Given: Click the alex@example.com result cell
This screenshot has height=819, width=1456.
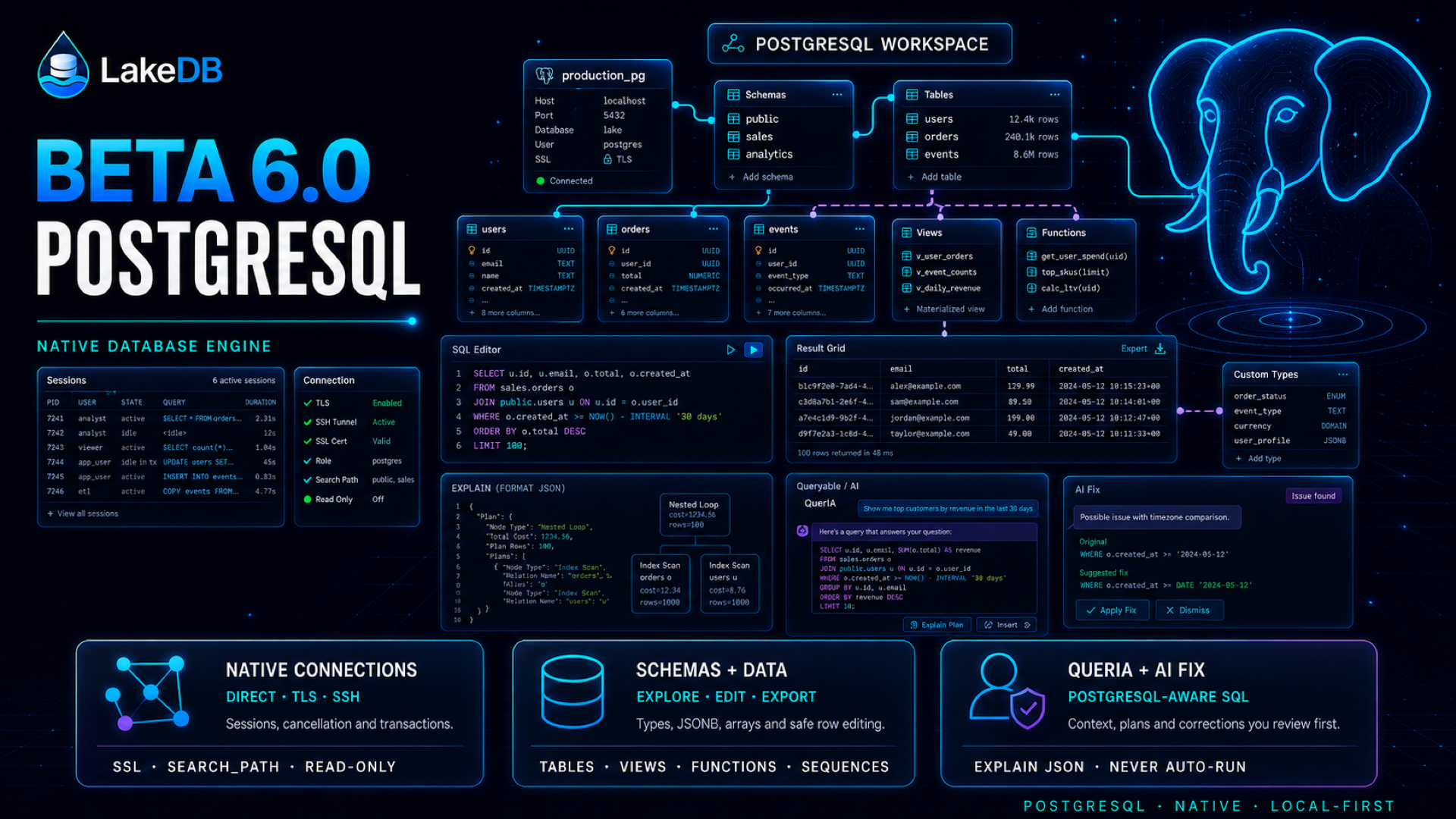Looking at the screenshot, I should [925, 386].
